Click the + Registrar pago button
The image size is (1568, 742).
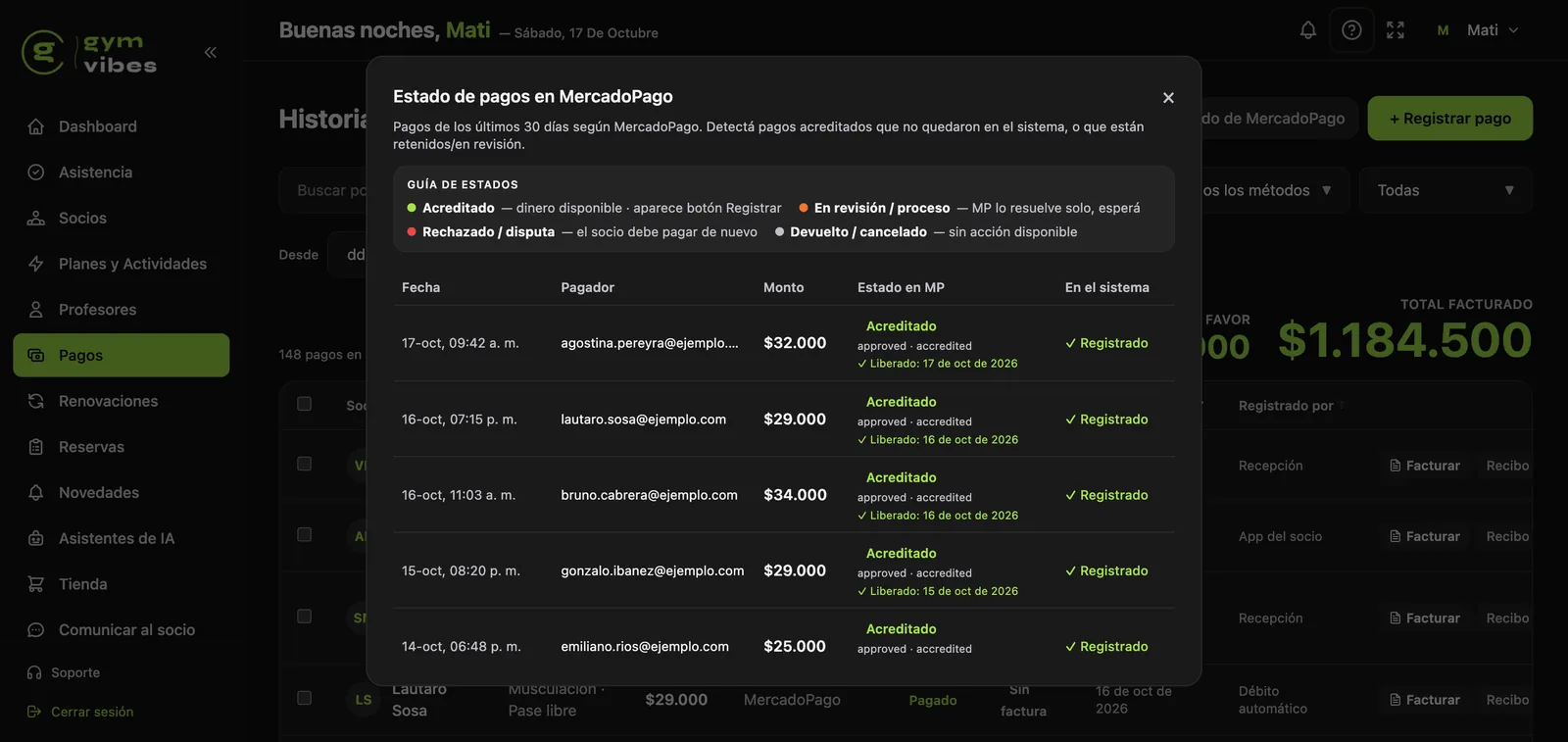(x=1450, y=119)
